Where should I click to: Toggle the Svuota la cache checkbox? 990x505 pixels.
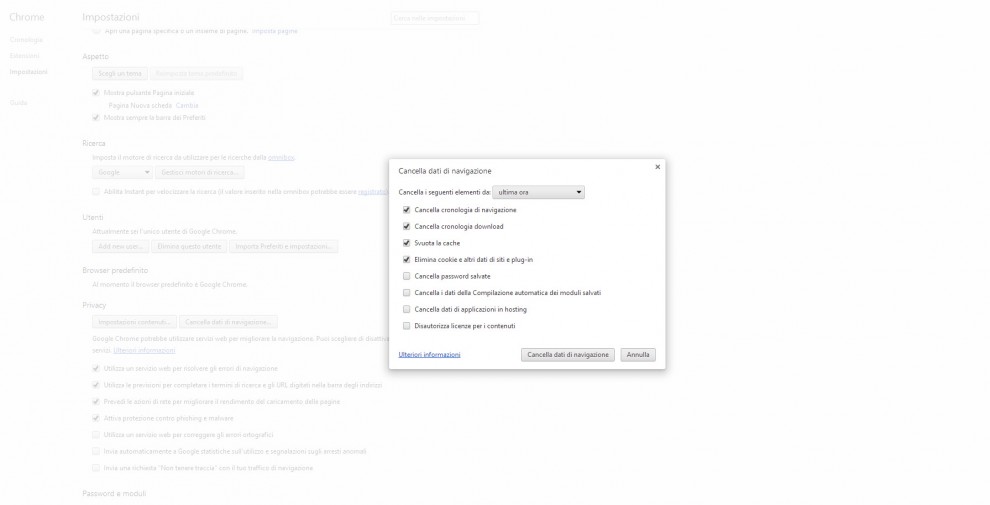(407, 242)
